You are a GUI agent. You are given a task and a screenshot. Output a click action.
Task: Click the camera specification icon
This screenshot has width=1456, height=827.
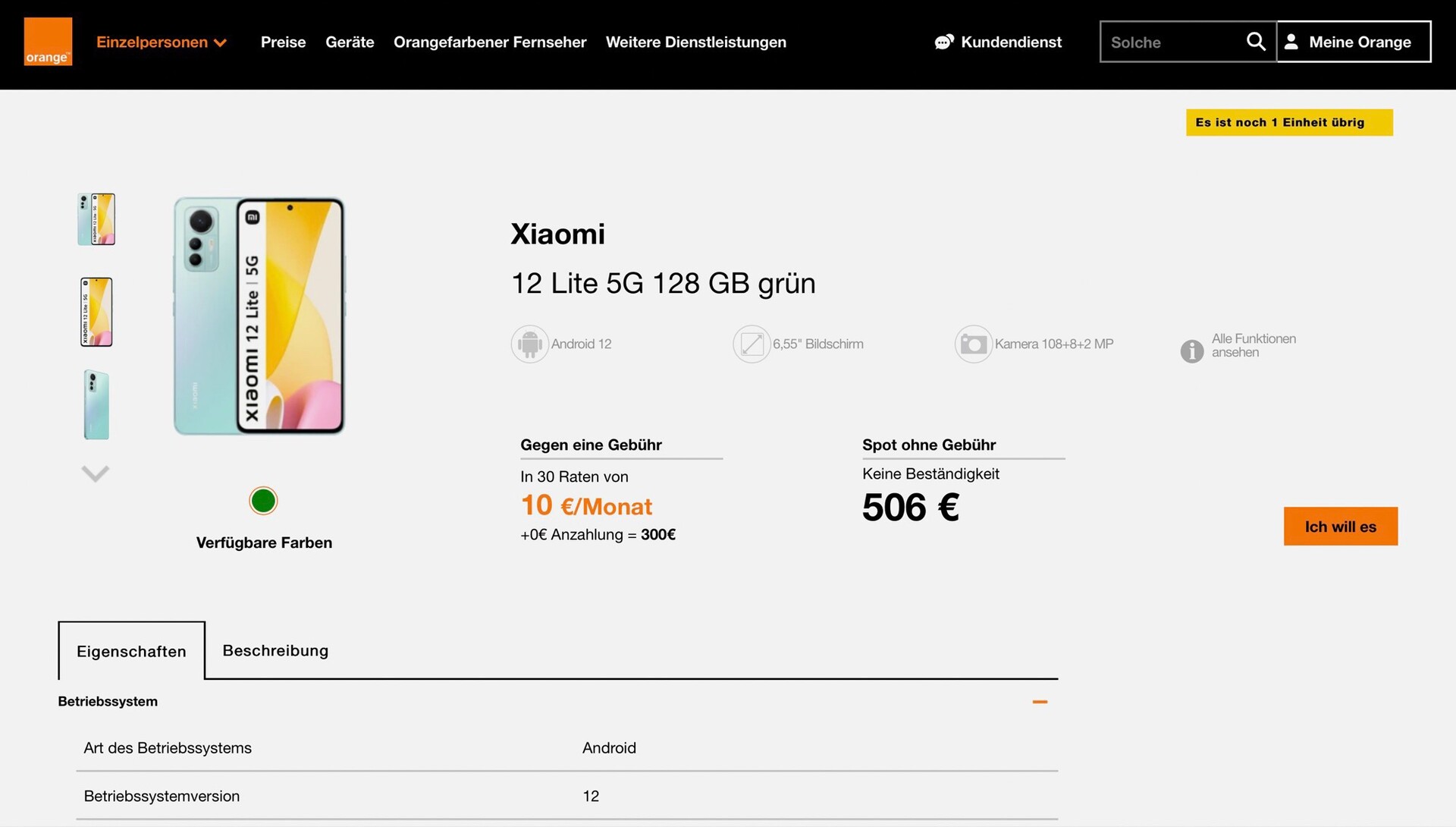tap(973, 344)
